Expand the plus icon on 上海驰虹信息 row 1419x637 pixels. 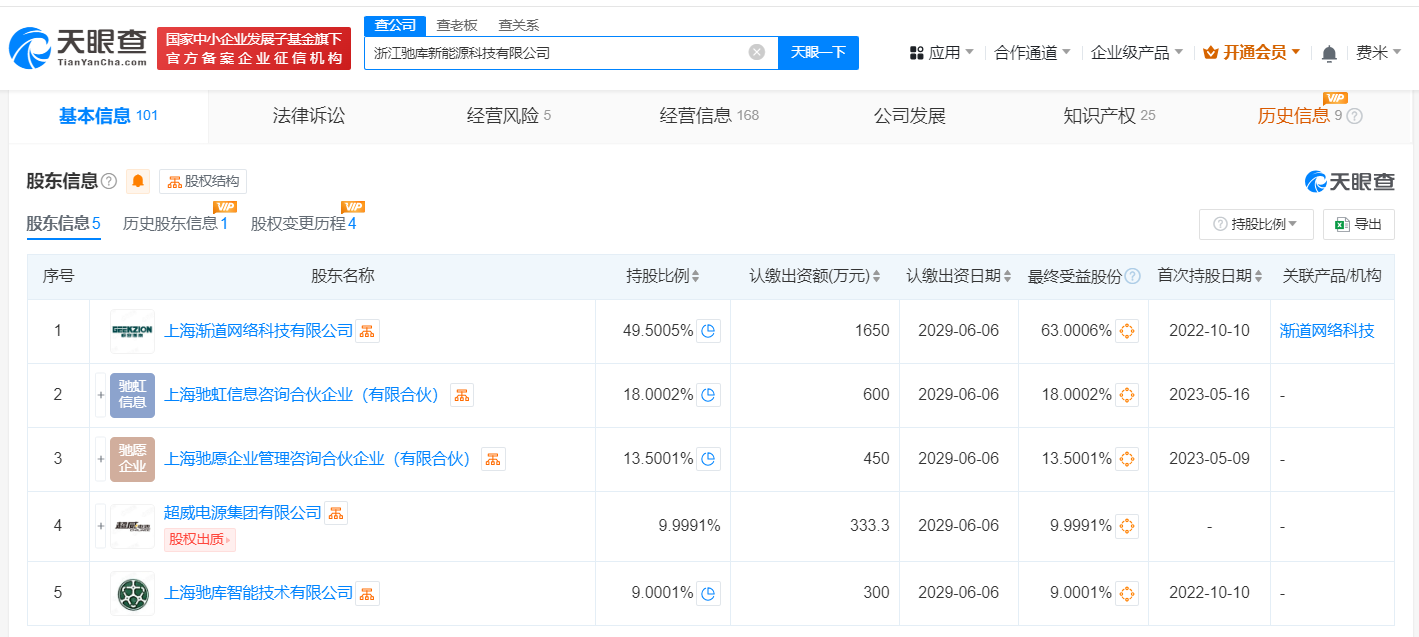pyautogui.click(x=100, y=394)
